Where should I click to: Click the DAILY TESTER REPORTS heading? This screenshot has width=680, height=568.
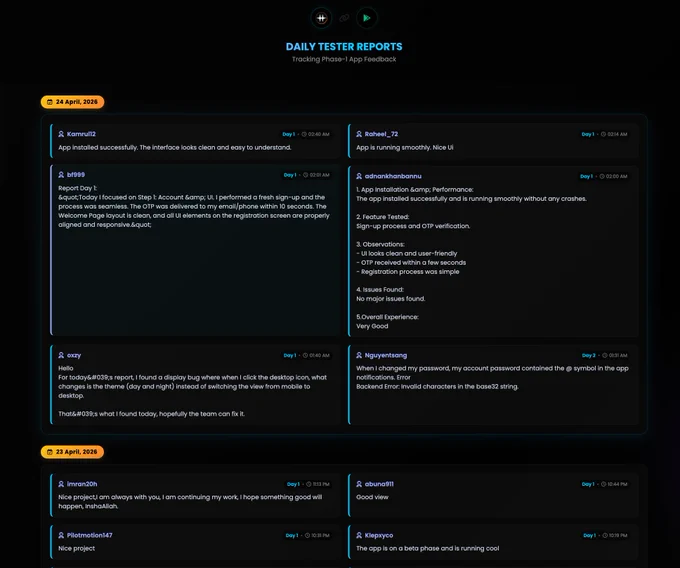(x=344, y=46)
